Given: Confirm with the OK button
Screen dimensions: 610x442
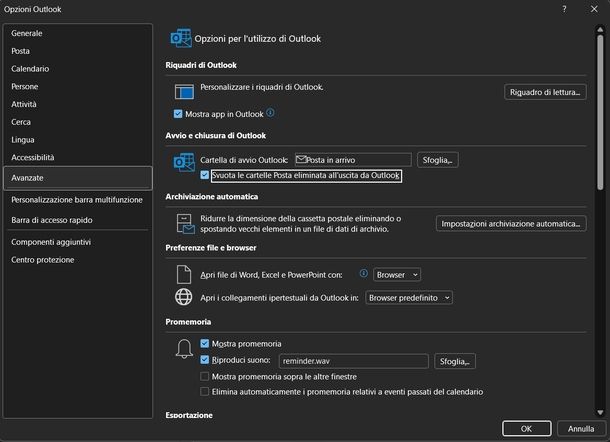Looking at the screenshot, I should [526, 429].
